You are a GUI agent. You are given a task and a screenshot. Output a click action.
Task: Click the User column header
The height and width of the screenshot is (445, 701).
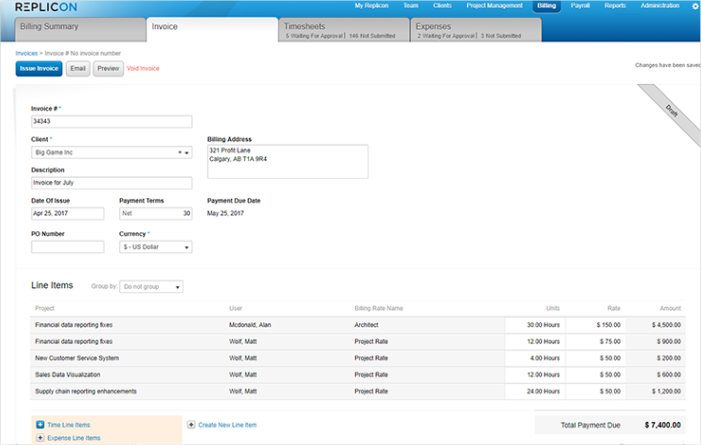pos(236,308)
